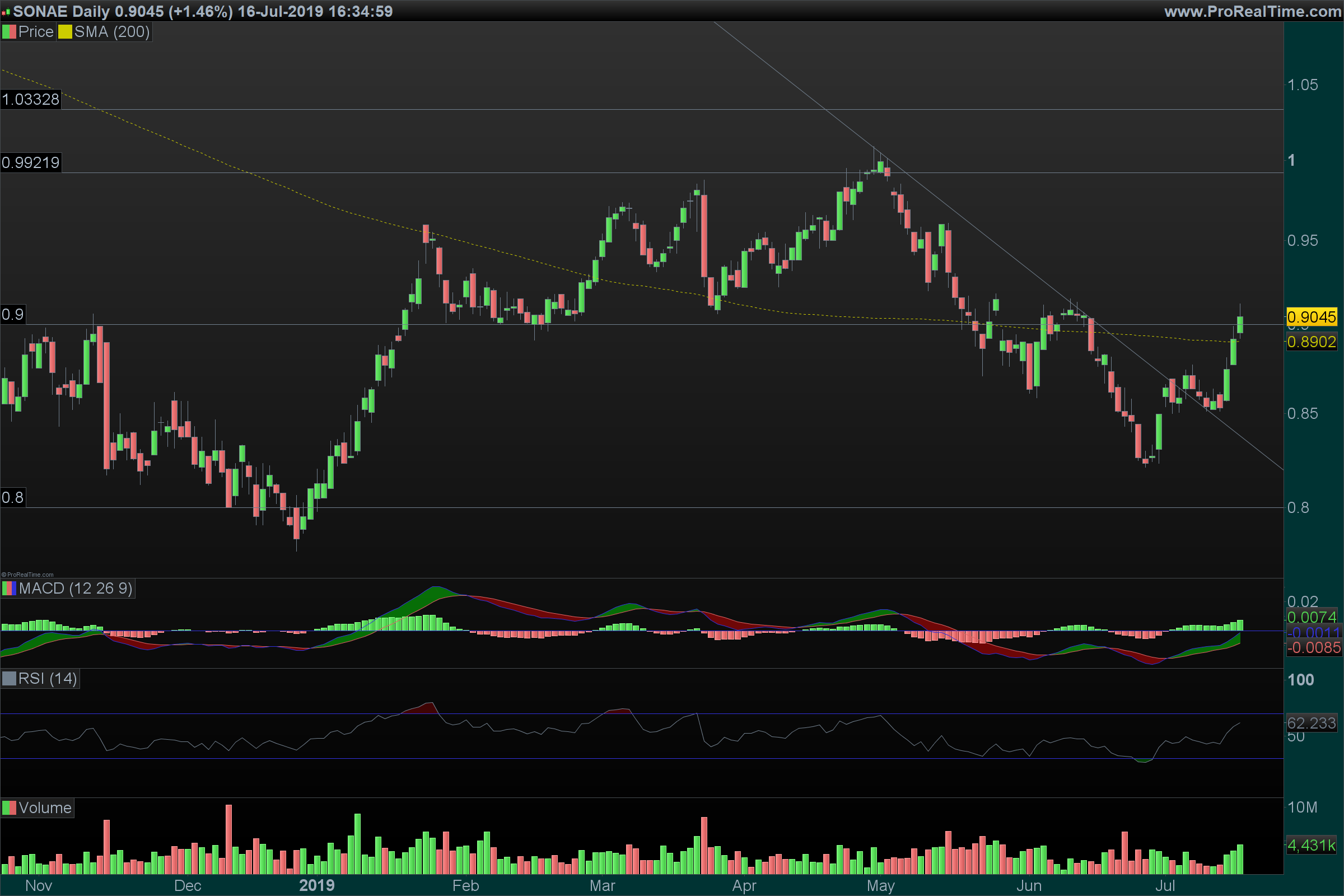Open the www.ProRealTime.com link
Image resolution: width=1344 pixels, height=896 pixels.
click(x=1253, y=11)
